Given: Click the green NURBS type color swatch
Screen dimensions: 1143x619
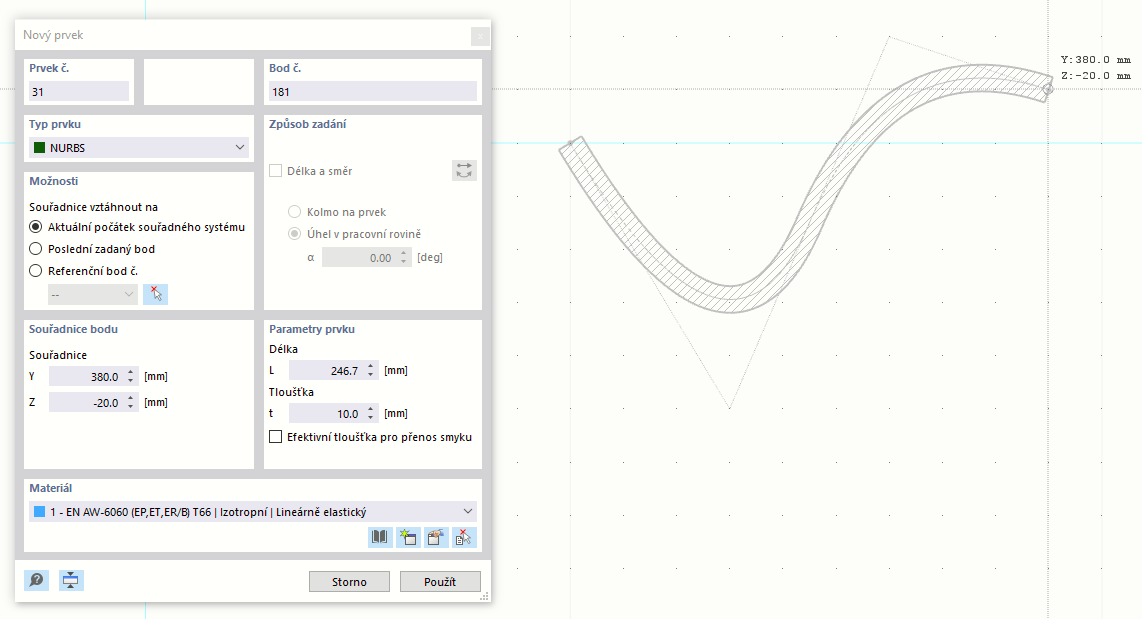Looking at the screenshot, I should (x=39, y=147).
